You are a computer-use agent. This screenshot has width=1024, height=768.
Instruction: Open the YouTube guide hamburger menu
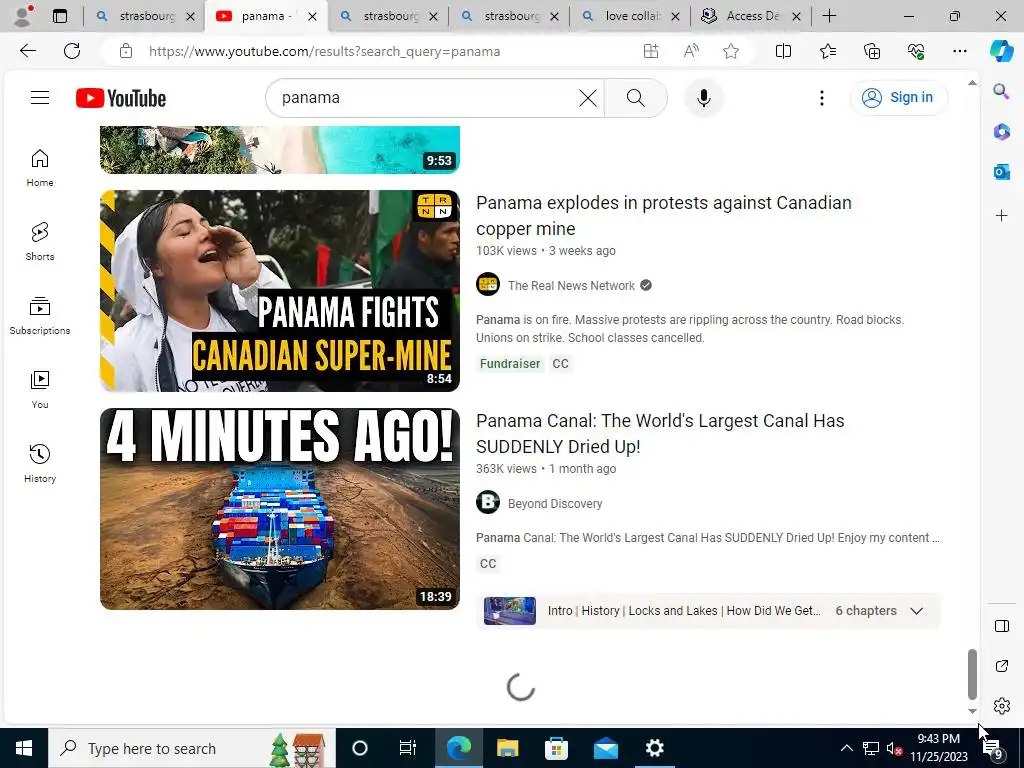coord(40,97)
